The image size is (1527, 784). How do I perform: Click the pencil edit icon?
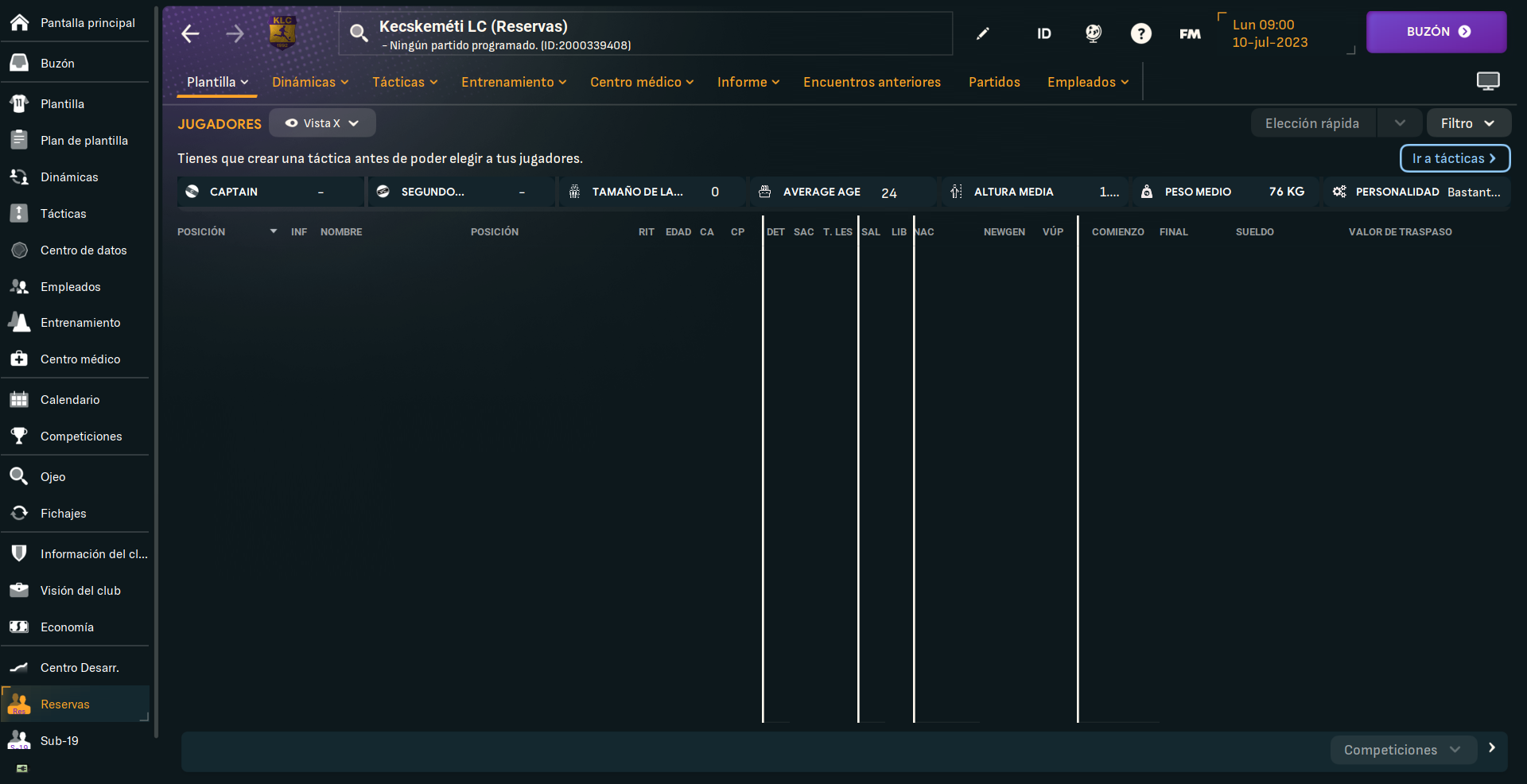coord(983,33)
